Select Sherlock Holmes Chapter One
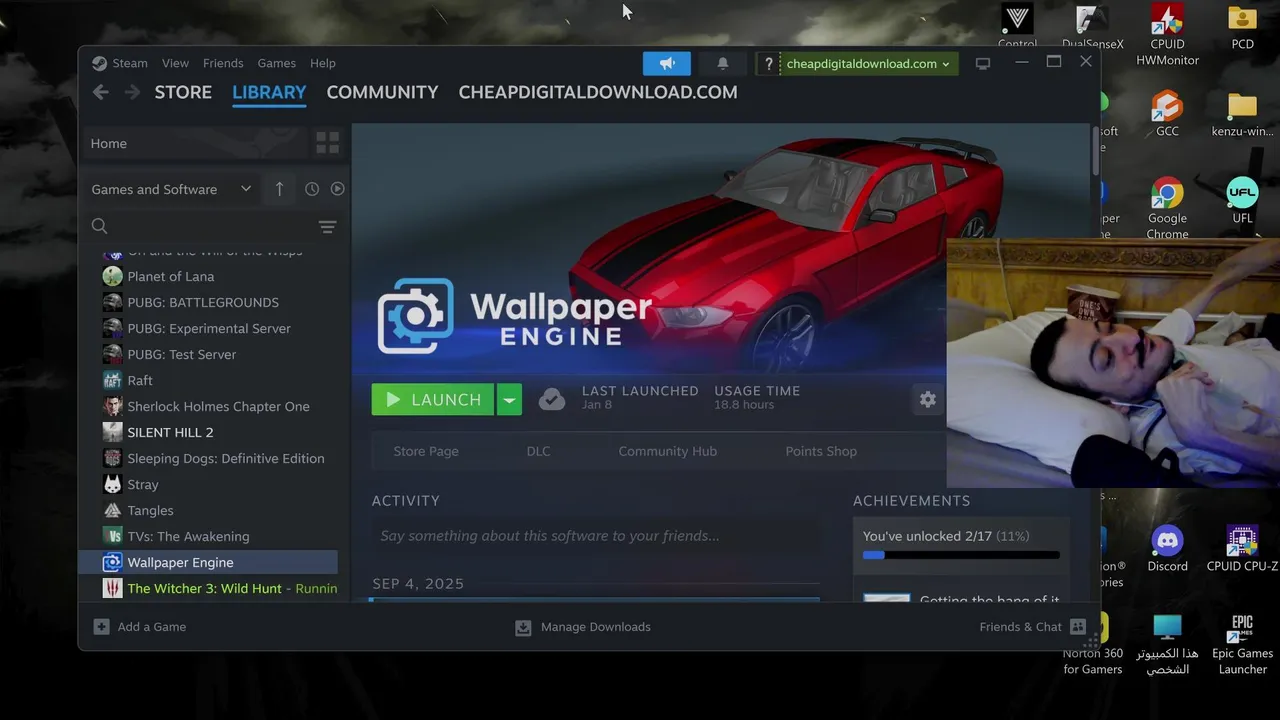 pos(218,406)
